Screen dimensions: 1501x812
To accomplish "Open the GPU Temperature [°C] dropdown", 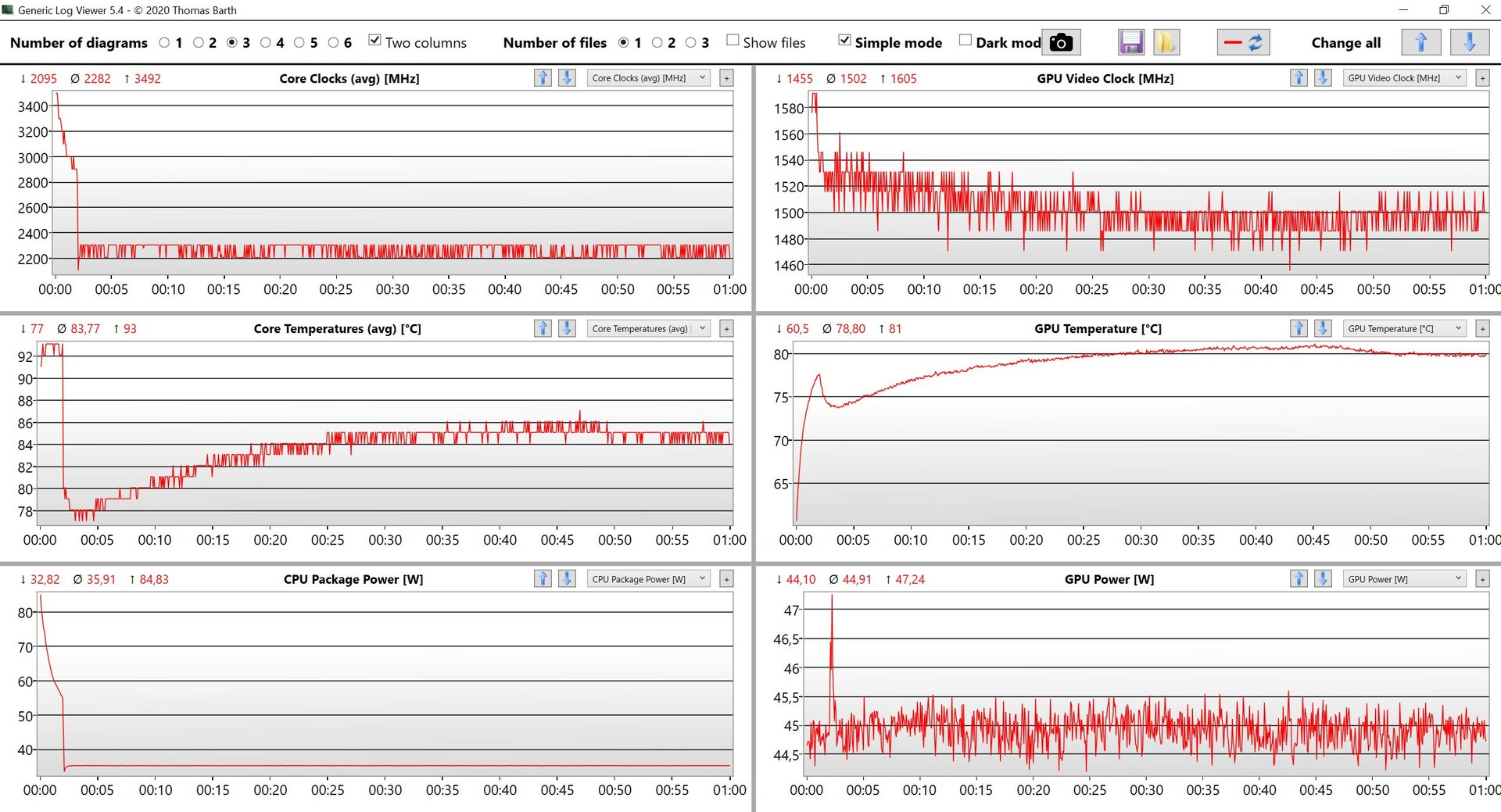I will [x=1404, y=329].
